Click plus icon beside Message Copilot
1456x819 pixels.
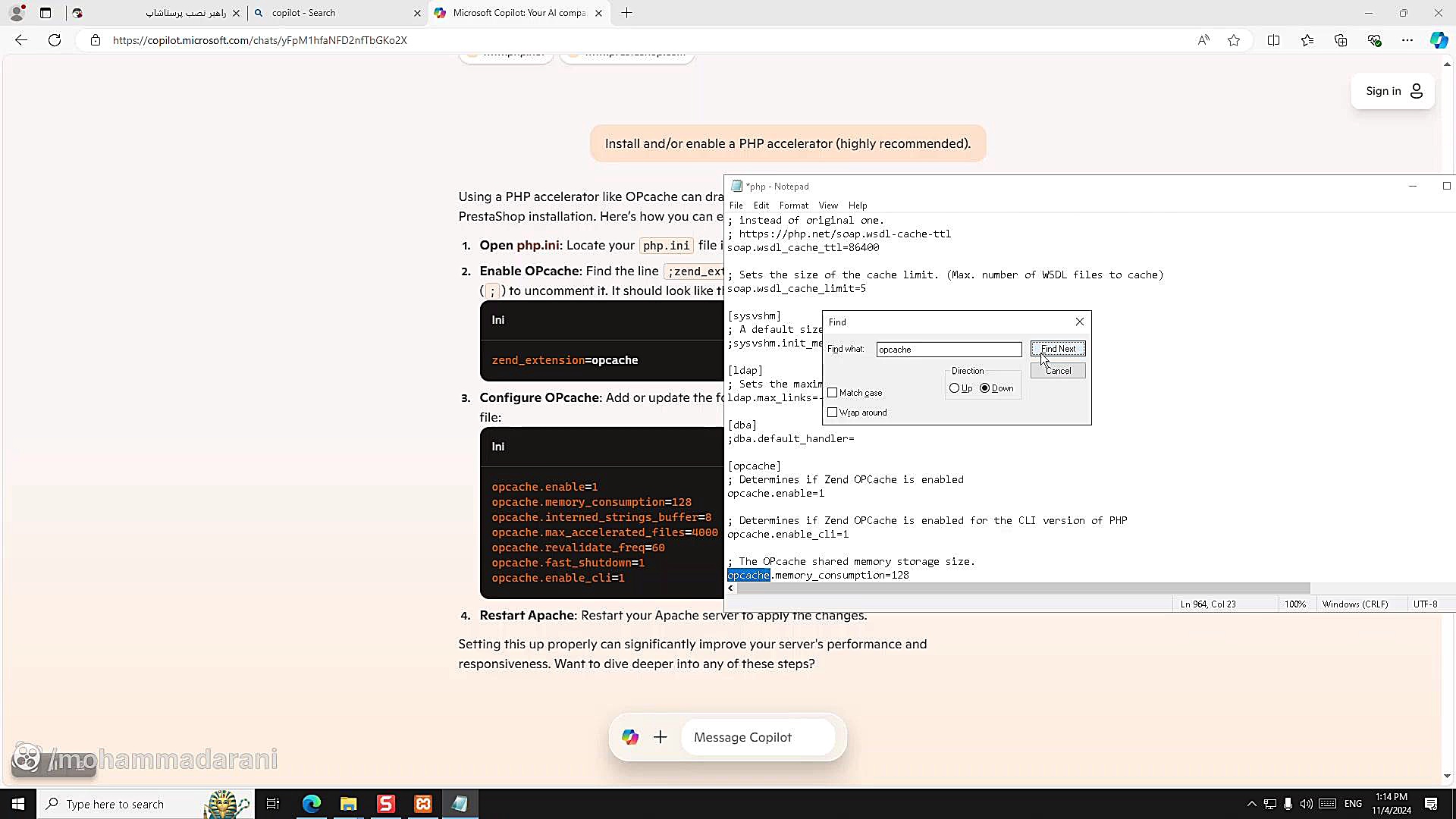tap(661, 737)
